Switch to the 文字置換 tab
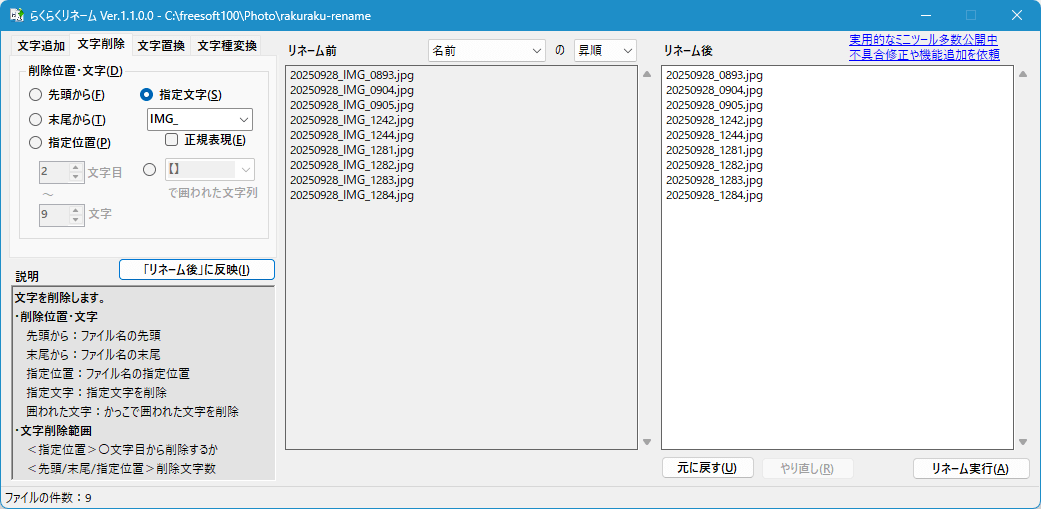1041x509 pixels. pyautogui.click(x=161, y=46)
